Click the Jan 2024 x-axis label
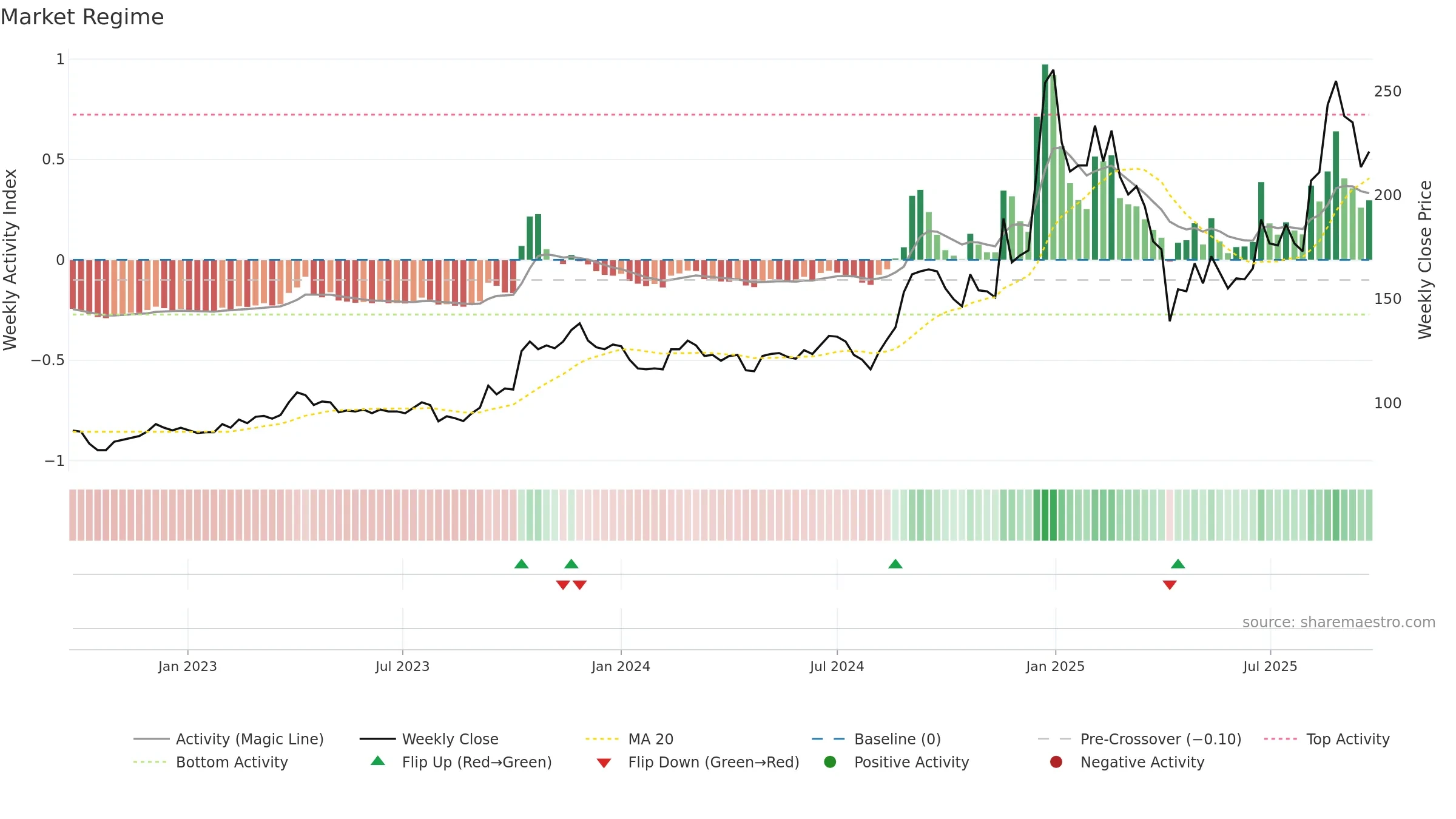Image resolution: width=1456 pixels, height=819 pixels. click(621, 666)
